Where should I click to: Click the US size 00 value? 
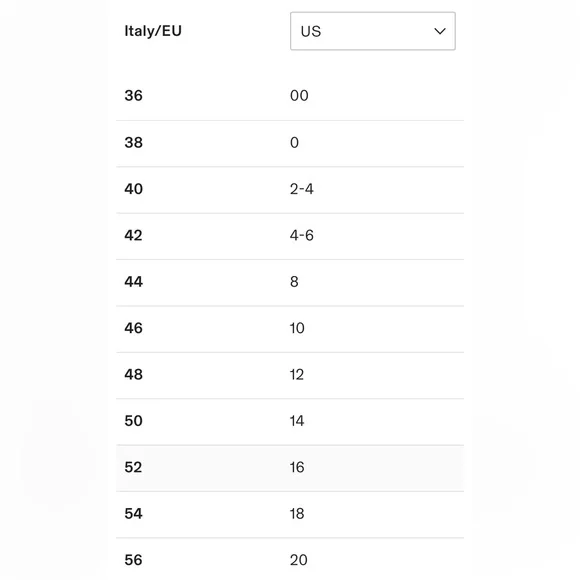click(x=299, y=96)
